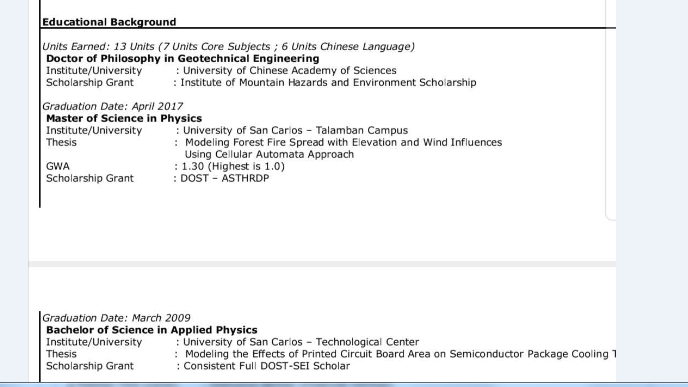Click University of Chinese Academy of Sciences text
This screenshot has width=688, height=387.
click(x=290, y=71)
